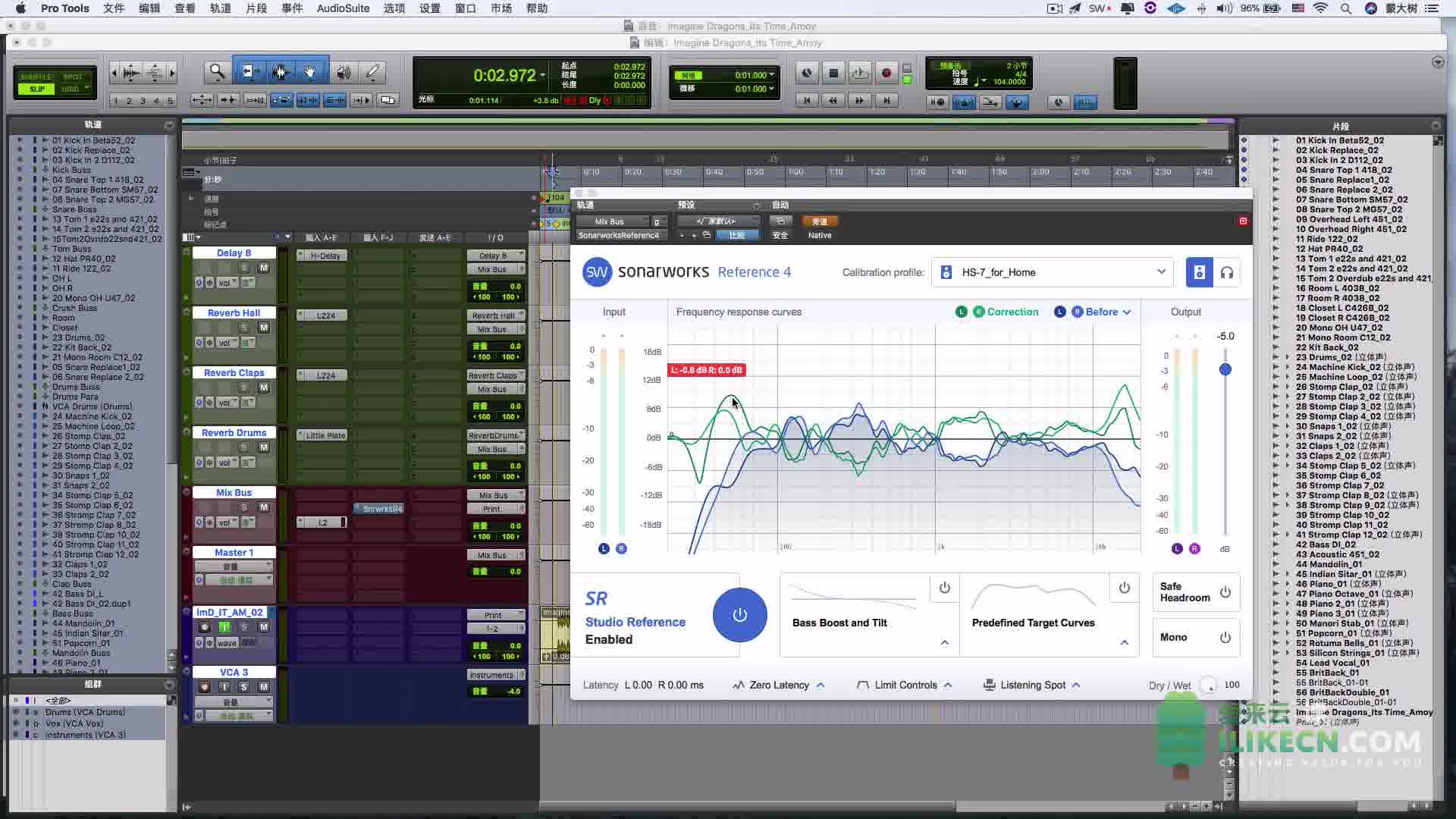
Task: Click the blue compare button in plugin header
Action: click(736, 235)
